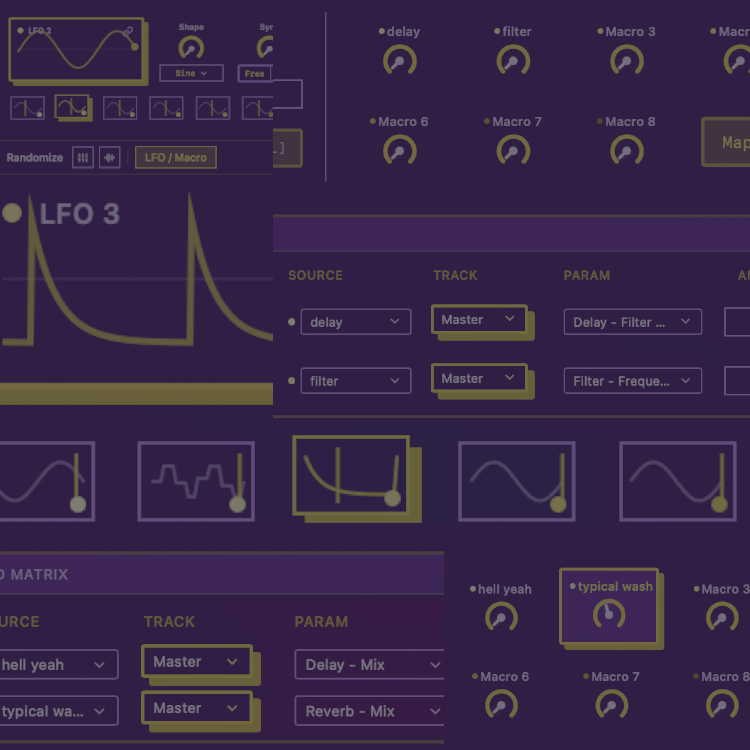Open the Free sync mode dropdown
750x750 pixels.
[255, 74]
